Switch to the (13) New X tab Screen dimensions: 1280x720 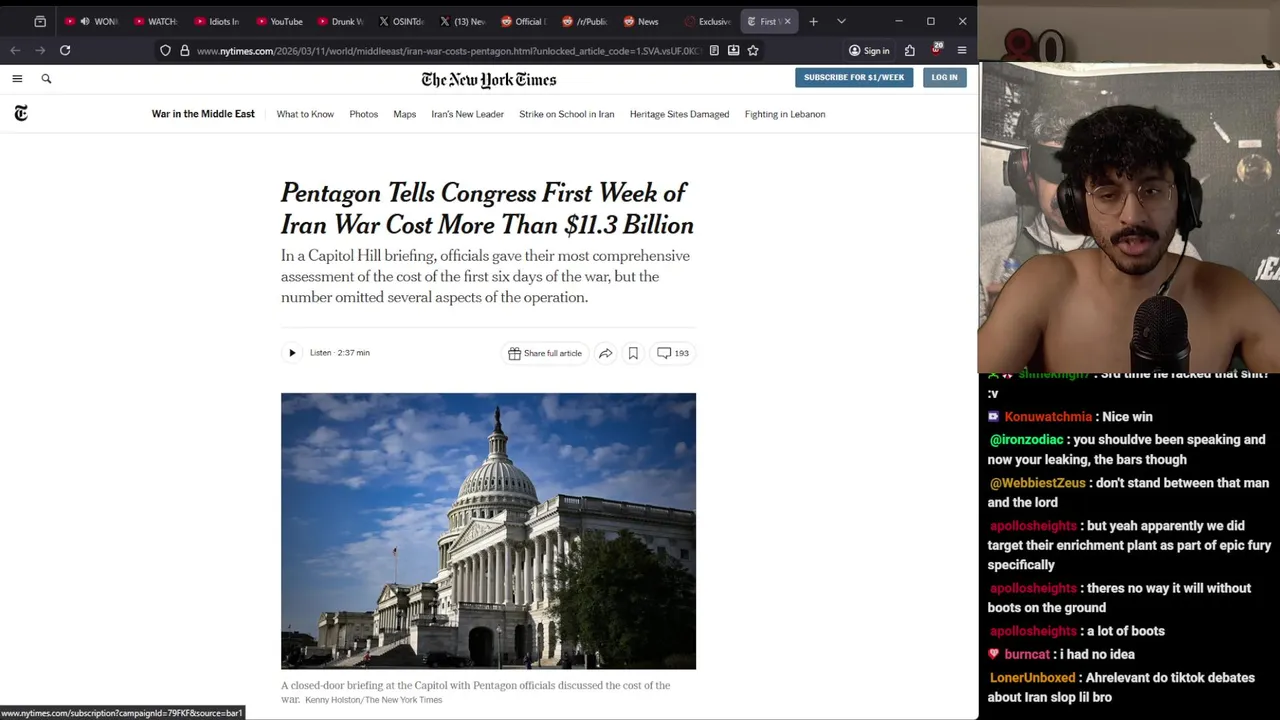[x=462, y=21]
